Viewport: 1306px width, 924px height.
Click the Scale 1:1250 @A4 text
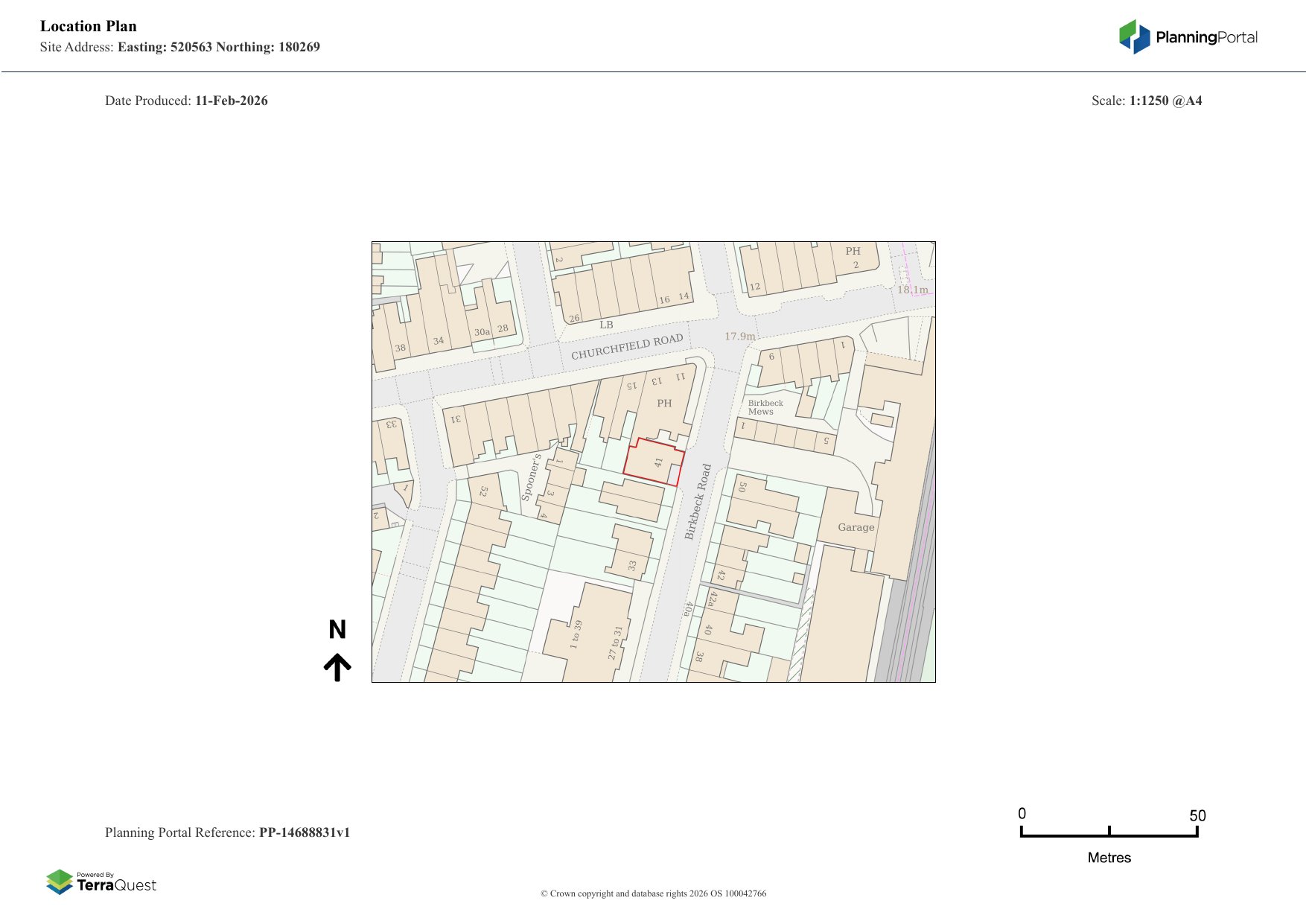(1146, 101)
